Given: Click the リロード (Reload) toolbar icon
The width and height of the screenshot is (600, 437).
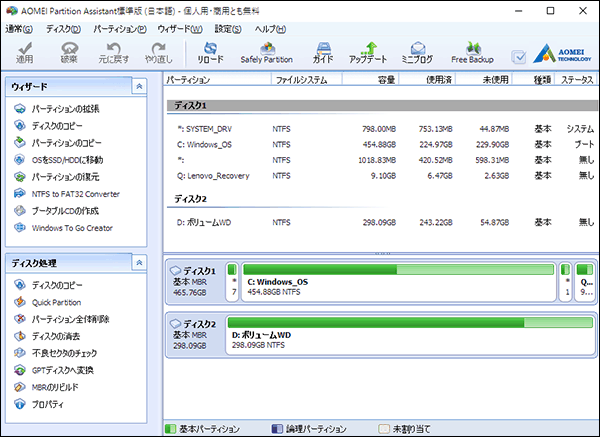Looking at the screenshot, I should pos(210,52).
